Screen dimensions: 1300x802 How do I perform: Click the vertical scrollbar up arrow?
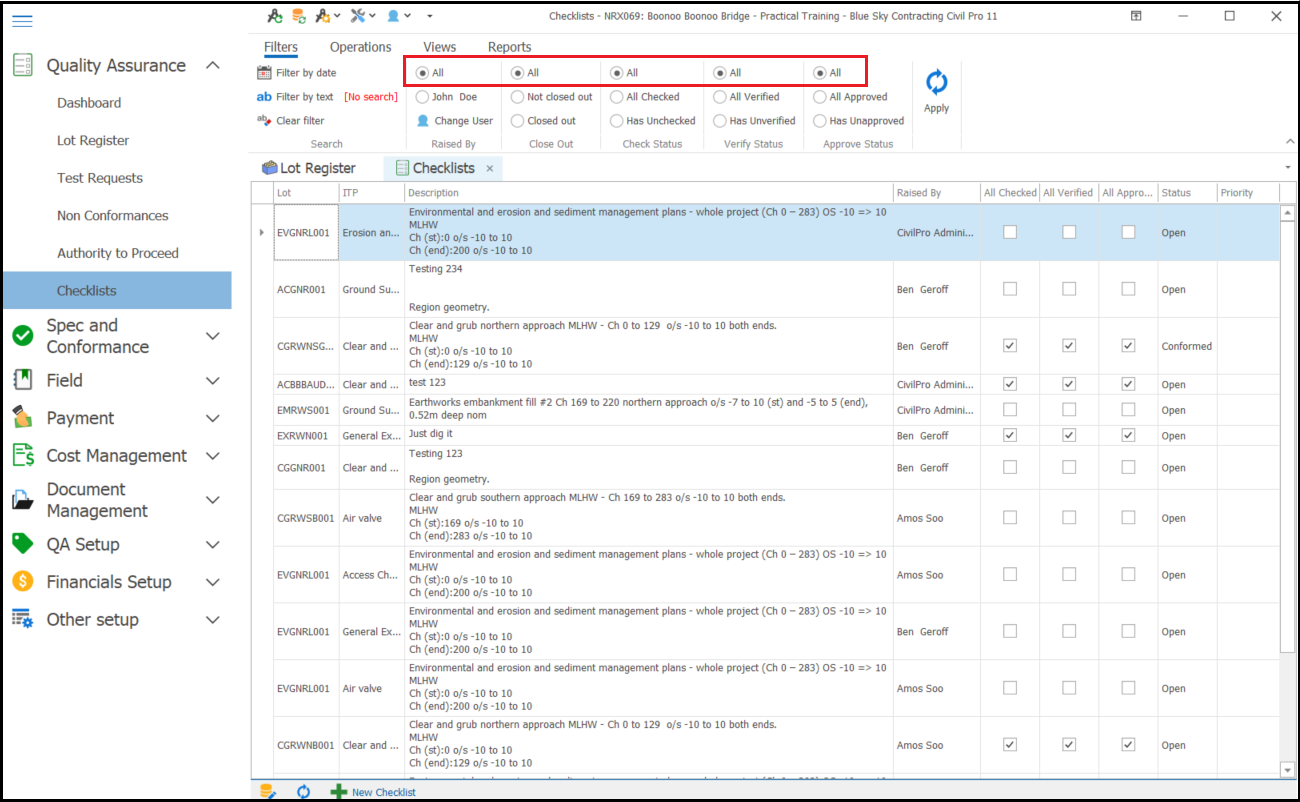(x=1287, y=212)
